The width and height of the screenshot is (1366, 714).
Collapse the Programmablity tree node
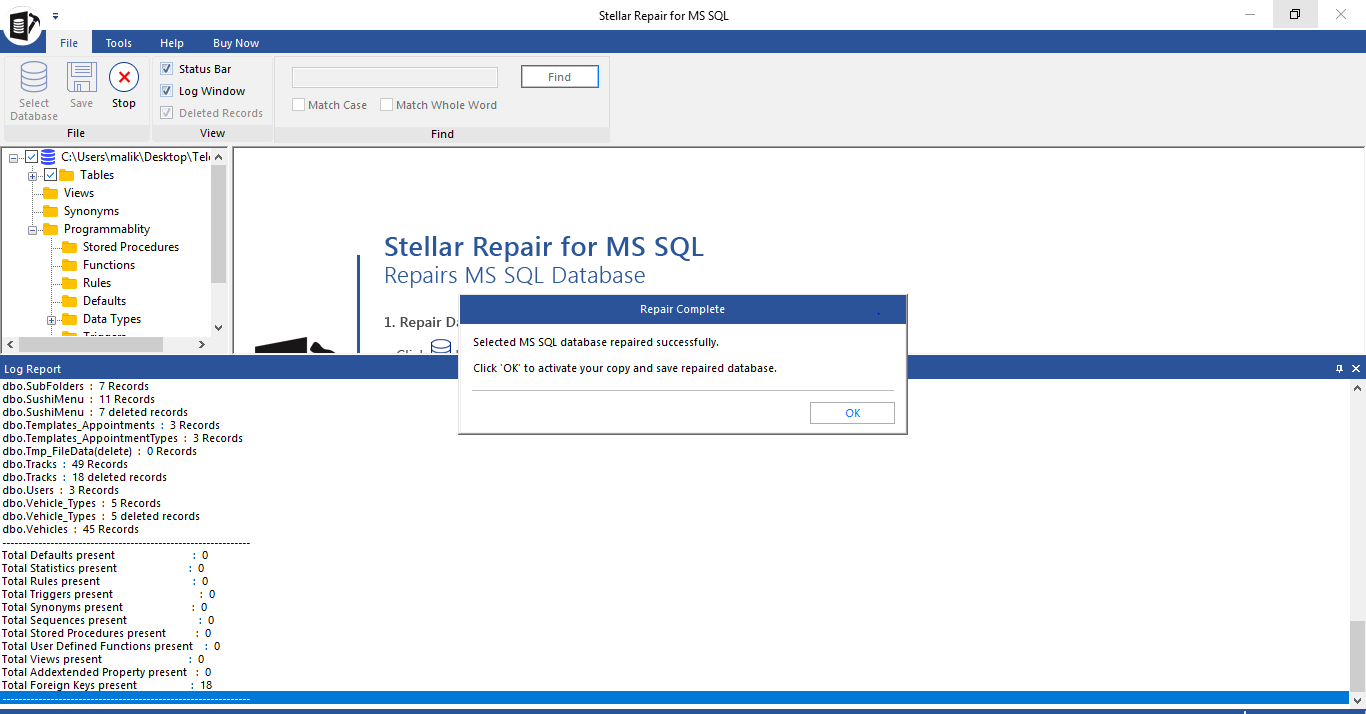coord(33,229)
